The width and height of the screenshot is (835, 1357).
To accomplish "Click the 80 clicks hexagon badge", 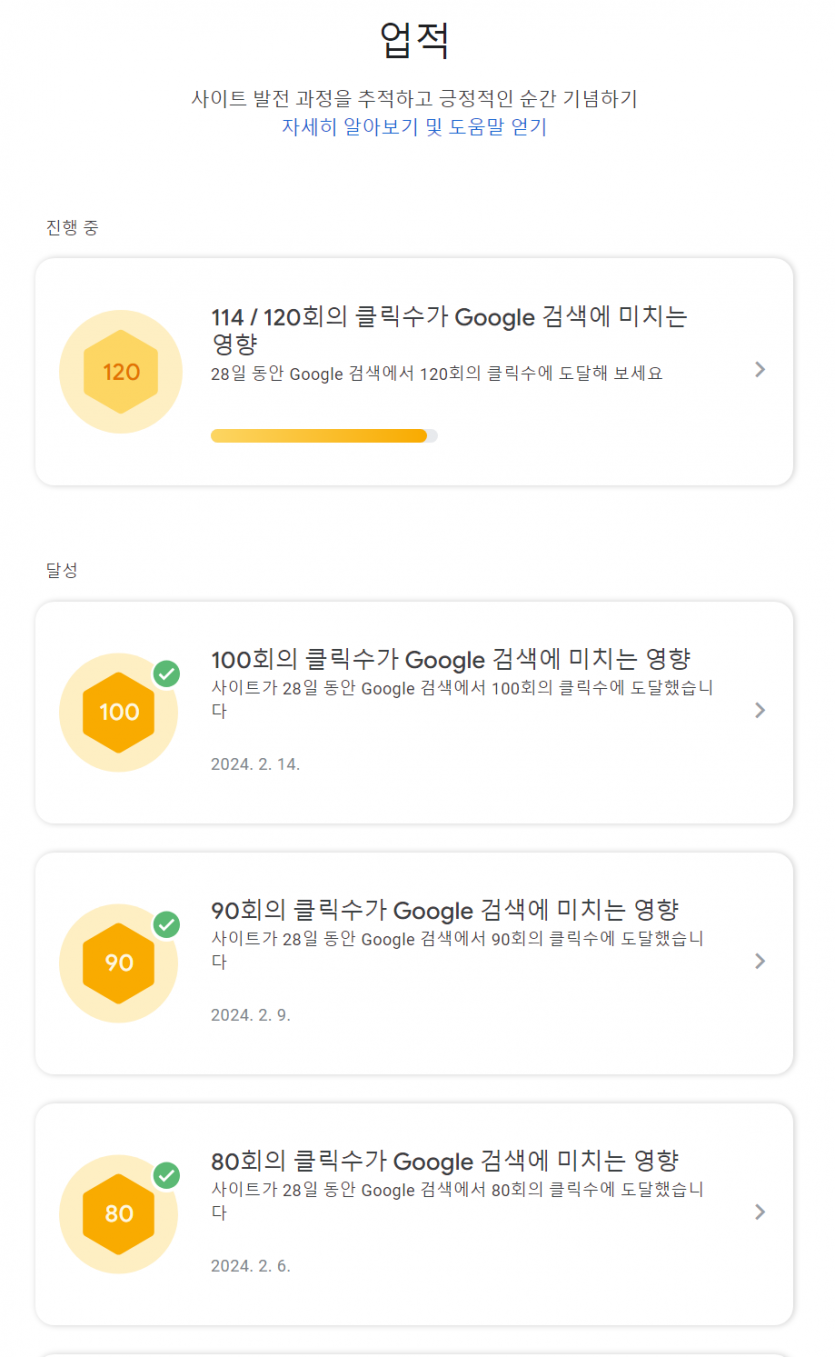I will click(x=119, y=1214).
